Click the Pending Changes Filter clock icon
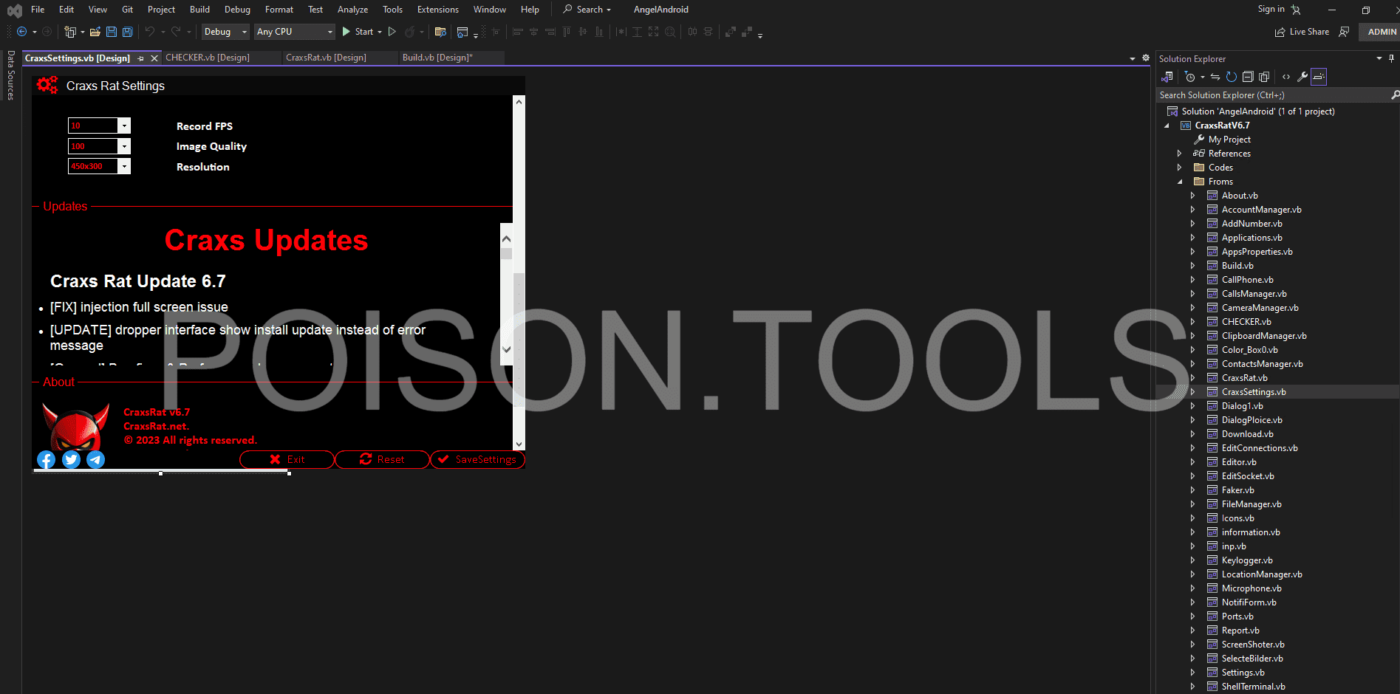 [x=1190, y=77]
